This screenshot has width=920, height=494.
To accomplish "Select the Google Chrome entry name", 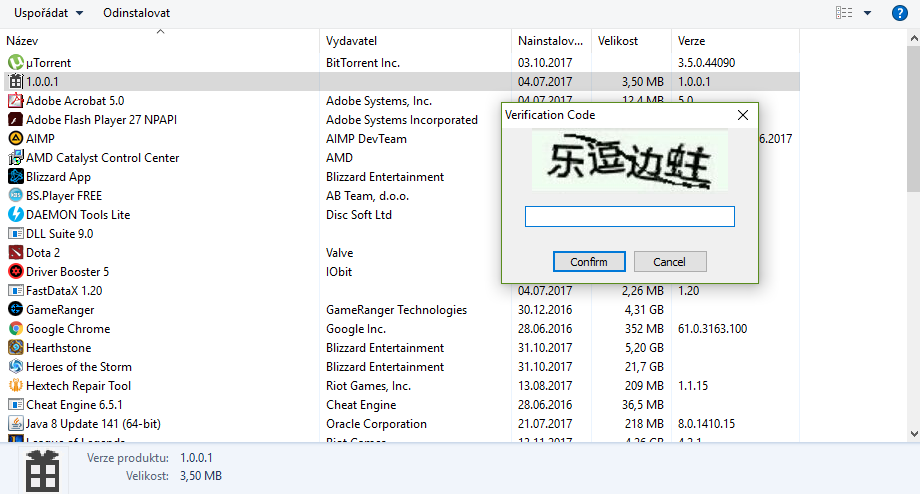I will [x=68, y=329].
